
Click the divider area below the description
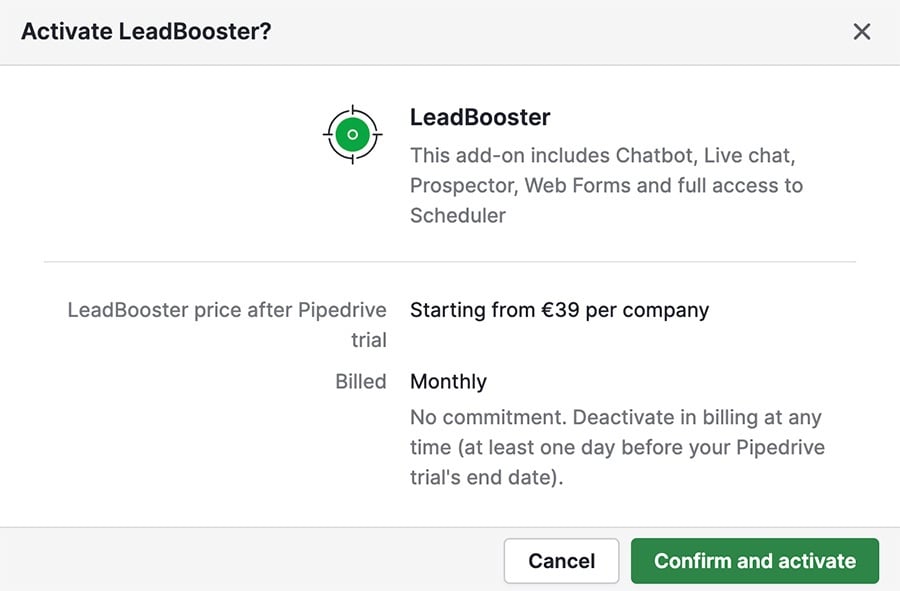click(450, 260)
